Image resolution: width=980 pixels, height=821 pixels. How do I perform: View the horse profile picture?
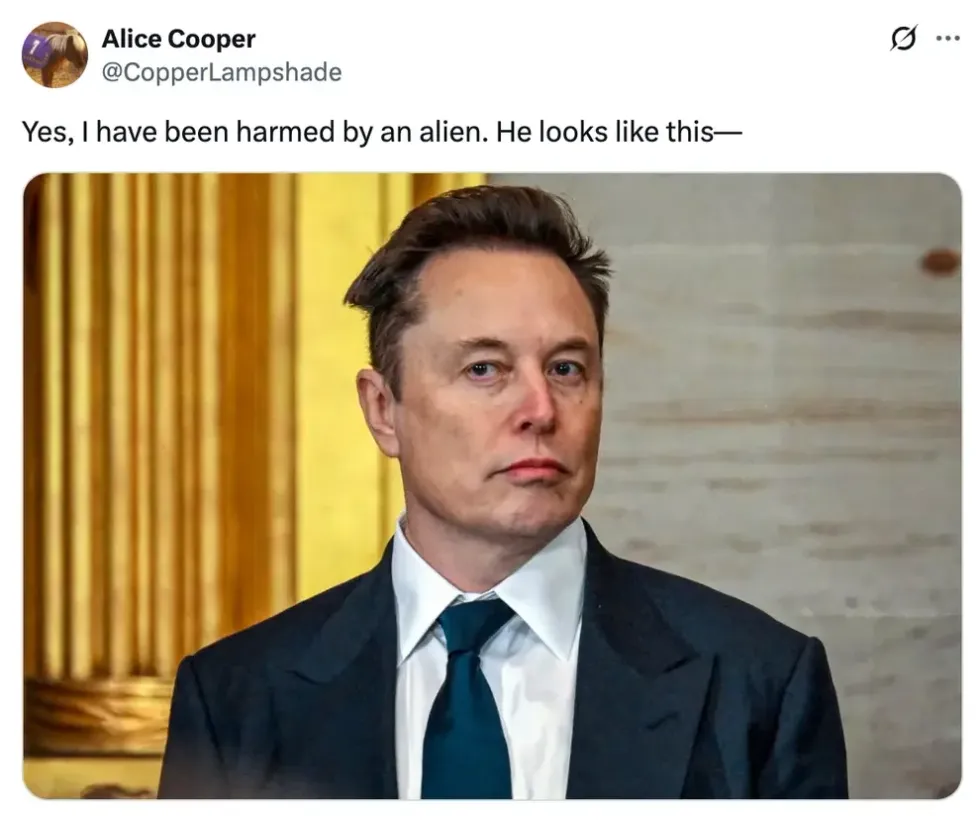point(54,55)
